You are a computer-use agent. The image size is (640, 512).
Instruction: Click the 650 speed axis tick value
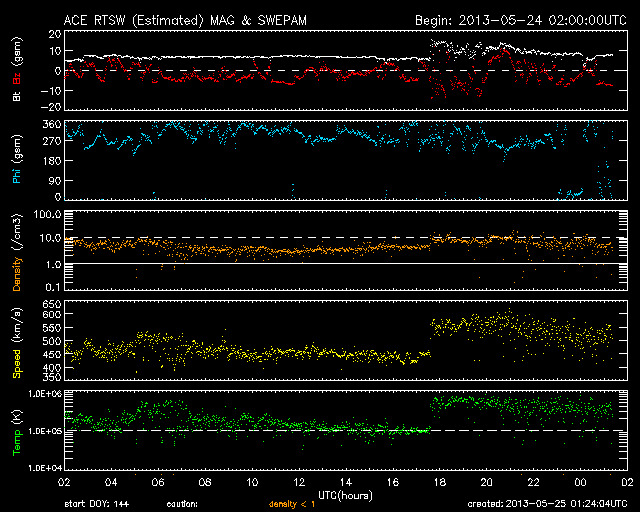click(x=52, y=303)
